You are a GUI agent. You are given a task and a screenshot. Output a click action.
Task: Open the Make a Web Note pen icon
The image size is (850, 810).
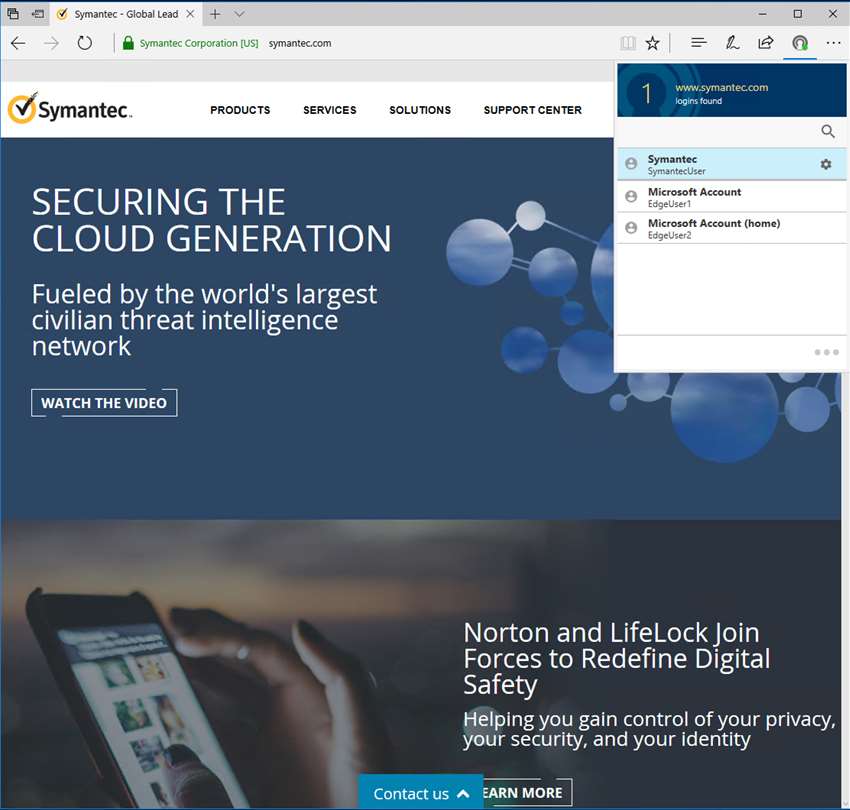[x=732, y=42]
